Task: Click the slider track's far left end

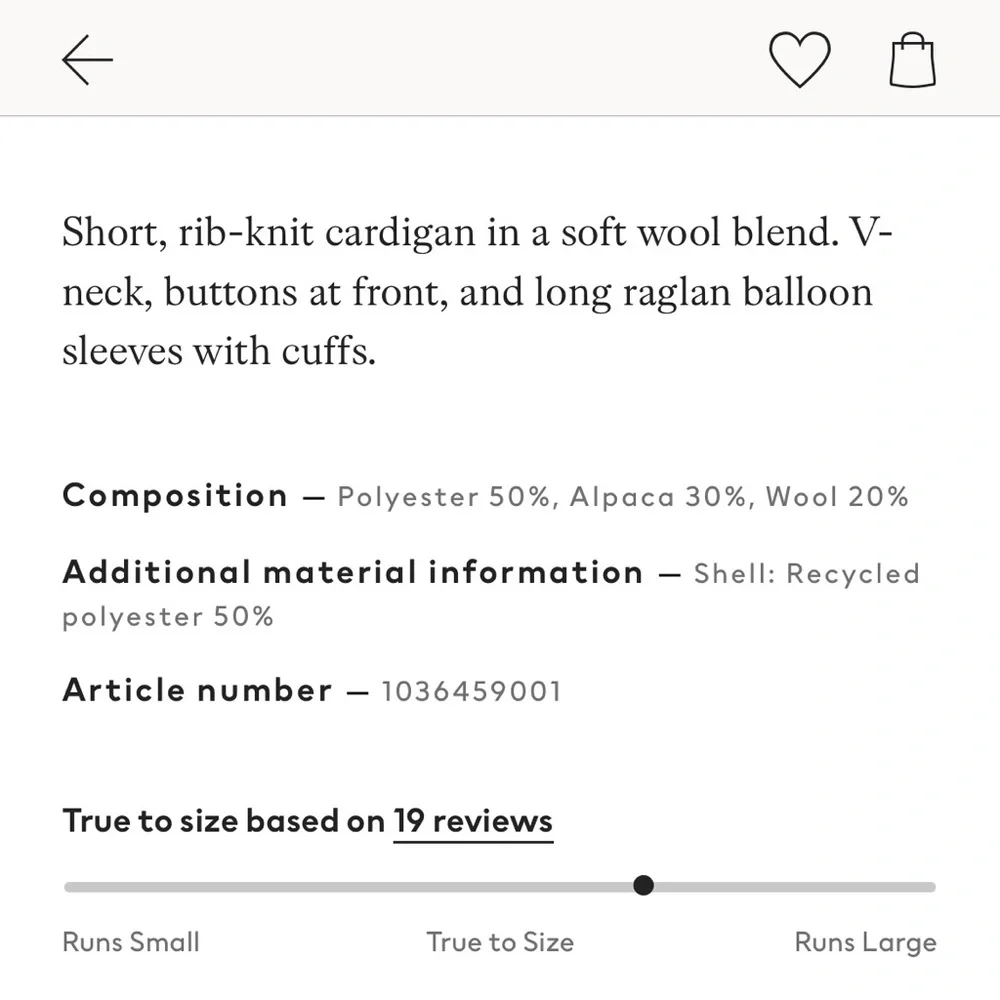Action: pyautogui.click(x=70, y=887)
